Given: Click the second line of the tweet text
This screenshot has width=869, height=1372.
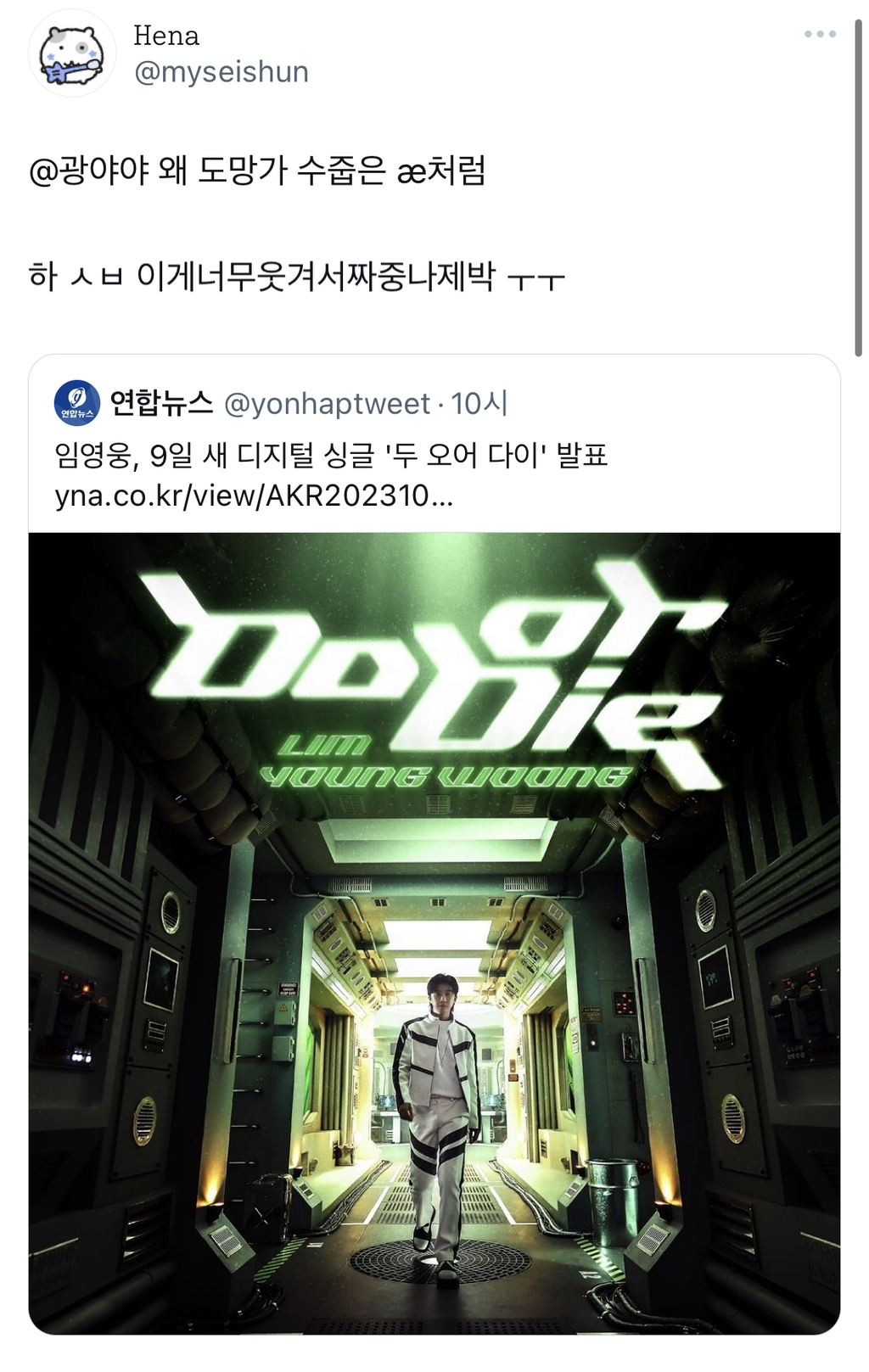Looking at the screenshot, I should point(297,277).
